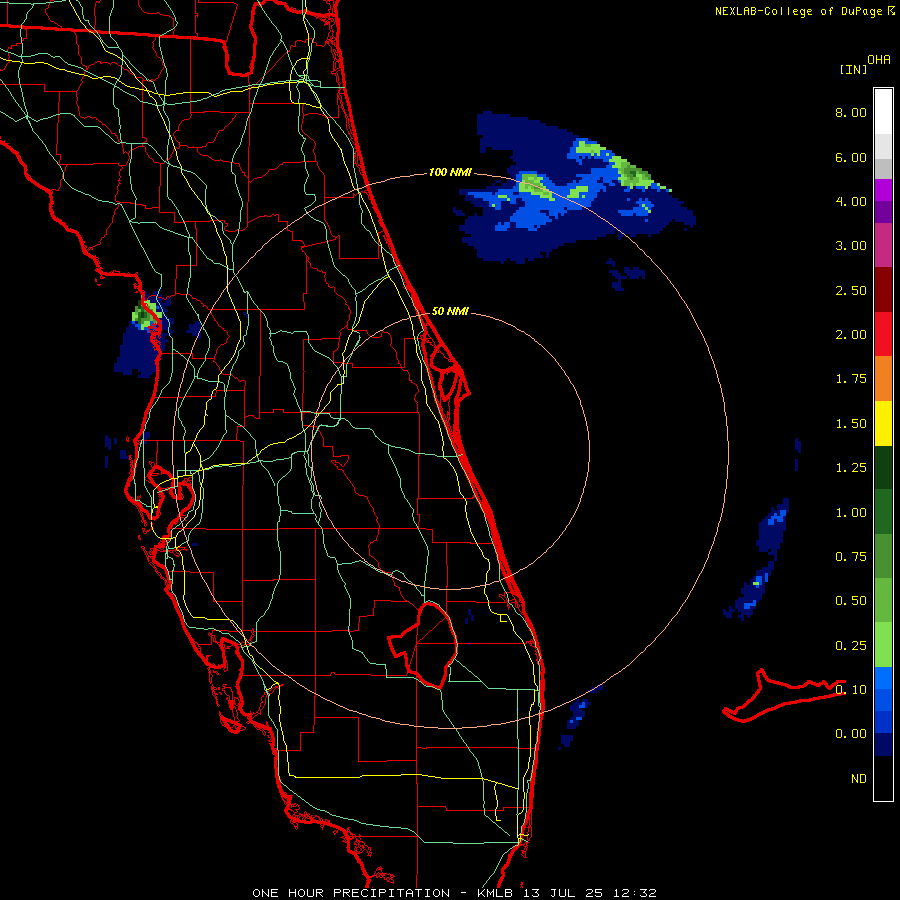Click the 13 JUL 25 date text

point(562,893)
